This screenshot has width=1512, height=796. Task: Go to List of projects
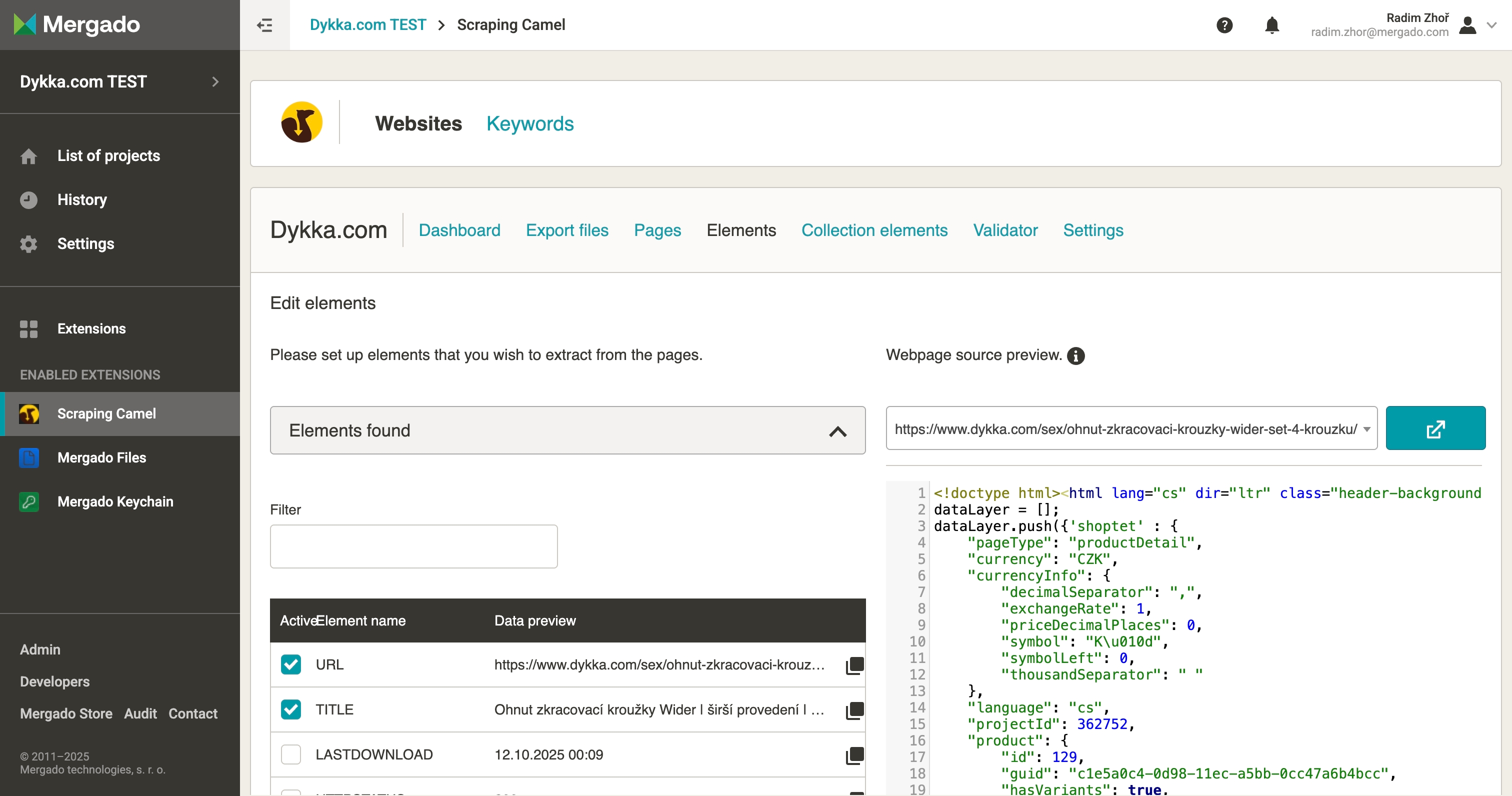[108, 155]
